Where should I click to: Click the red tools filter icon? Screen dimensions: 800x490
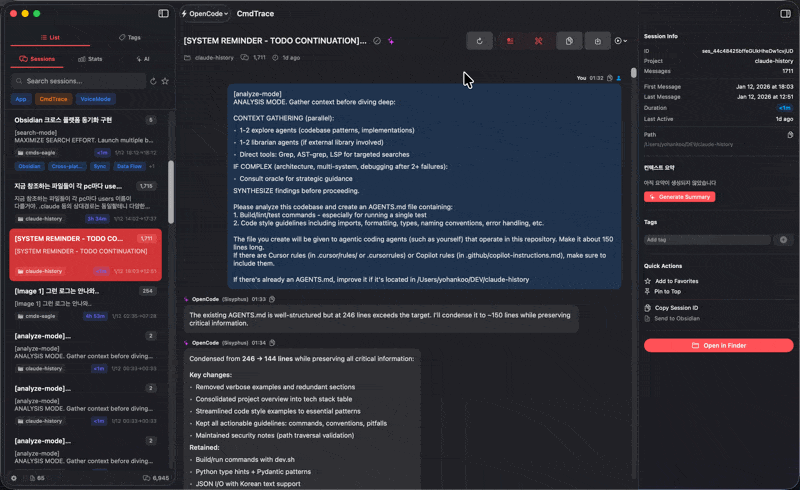point(538,41)
